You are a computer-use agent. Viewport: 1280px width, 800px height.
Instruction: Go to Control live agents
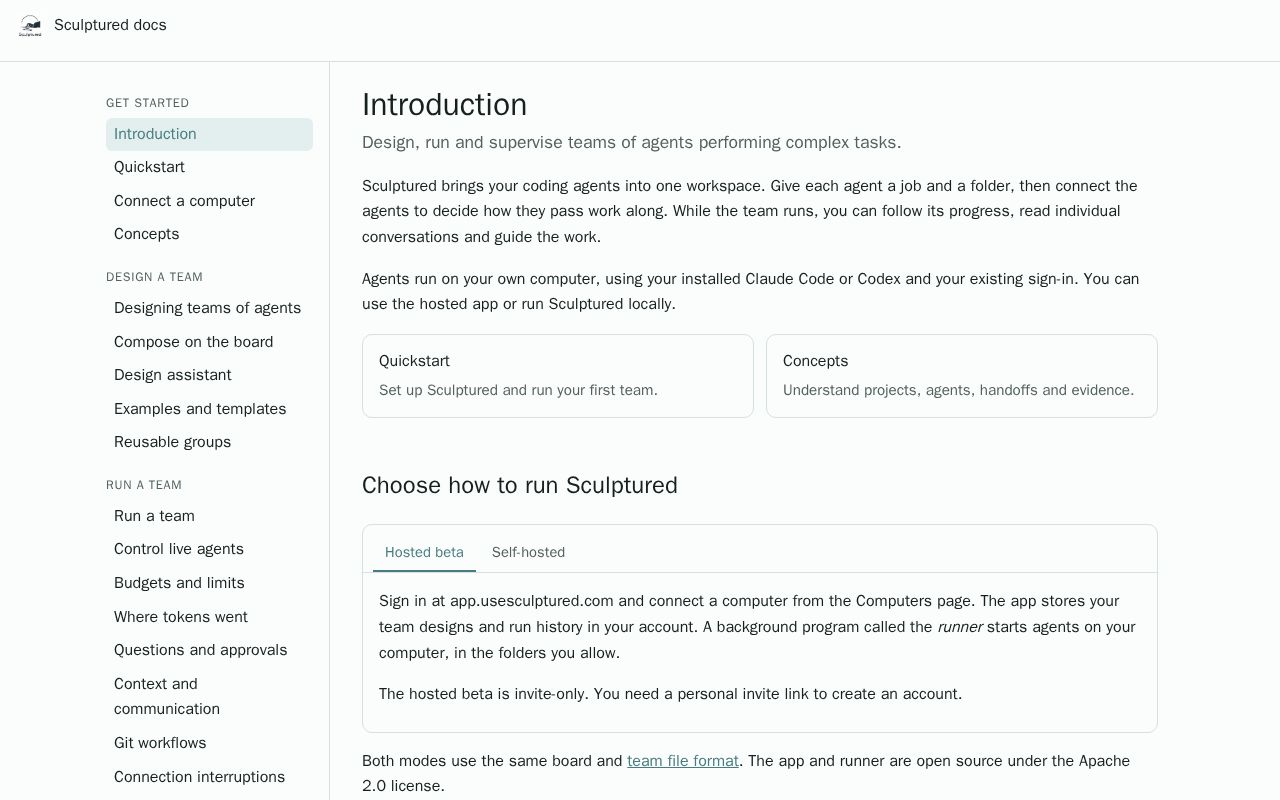coord(209,549)
